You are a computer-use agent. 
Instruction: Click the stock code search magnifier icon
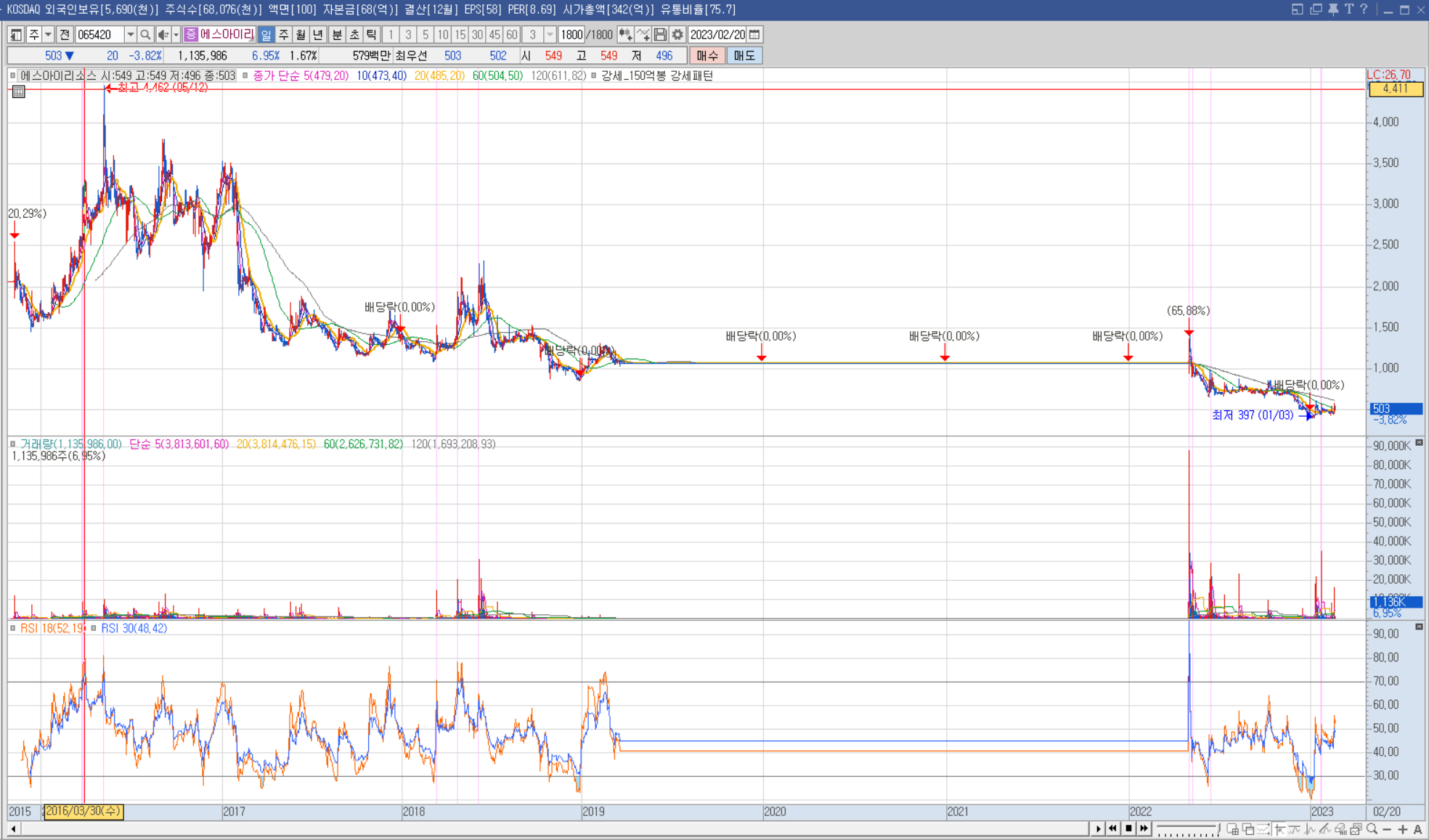145,35
